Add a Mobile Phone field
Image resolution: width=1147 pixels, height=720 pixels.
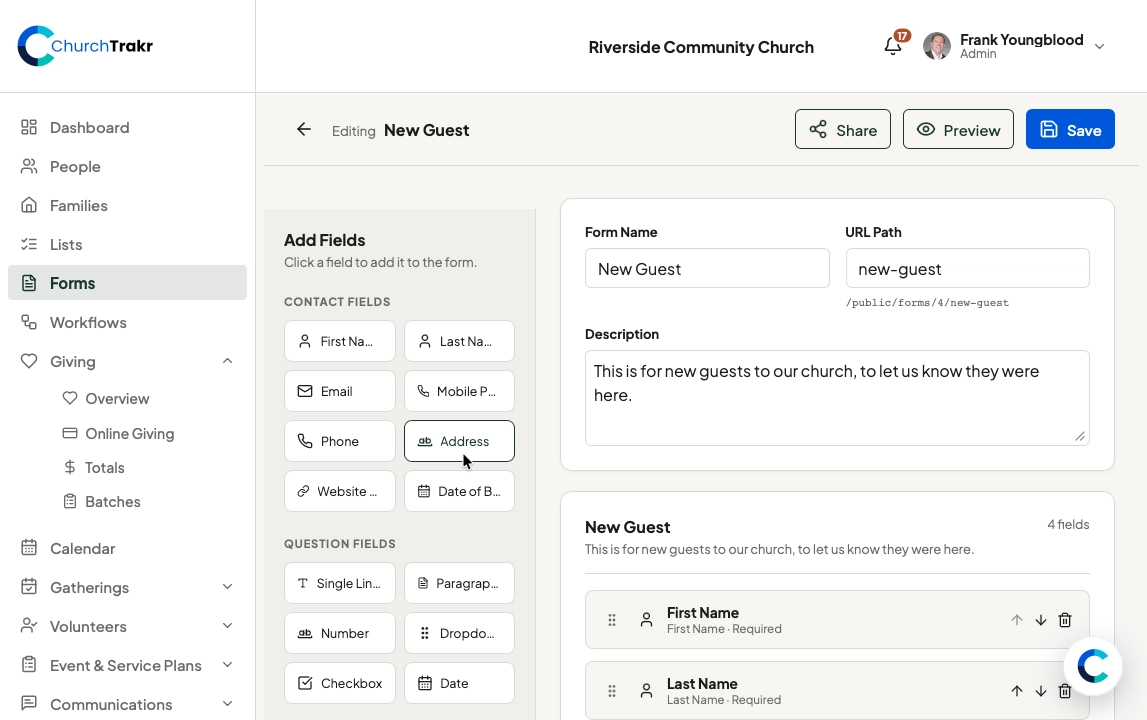click(459, 391)
